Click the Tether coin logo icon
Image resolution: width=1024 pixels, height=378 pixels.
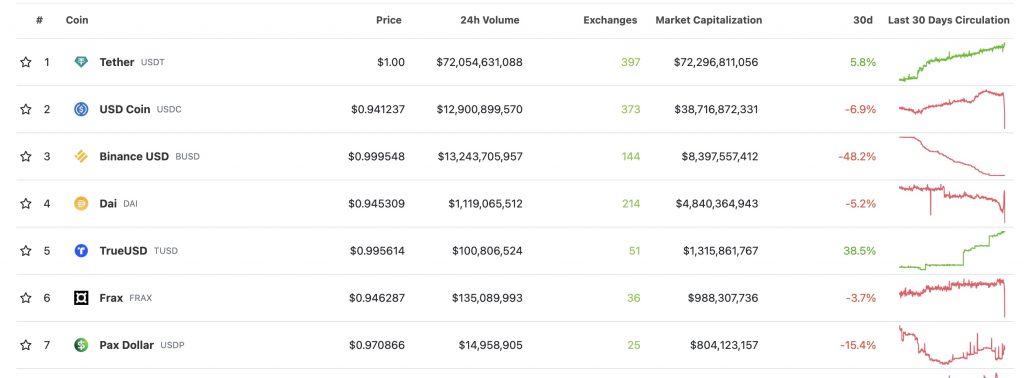tap(81, 62)
